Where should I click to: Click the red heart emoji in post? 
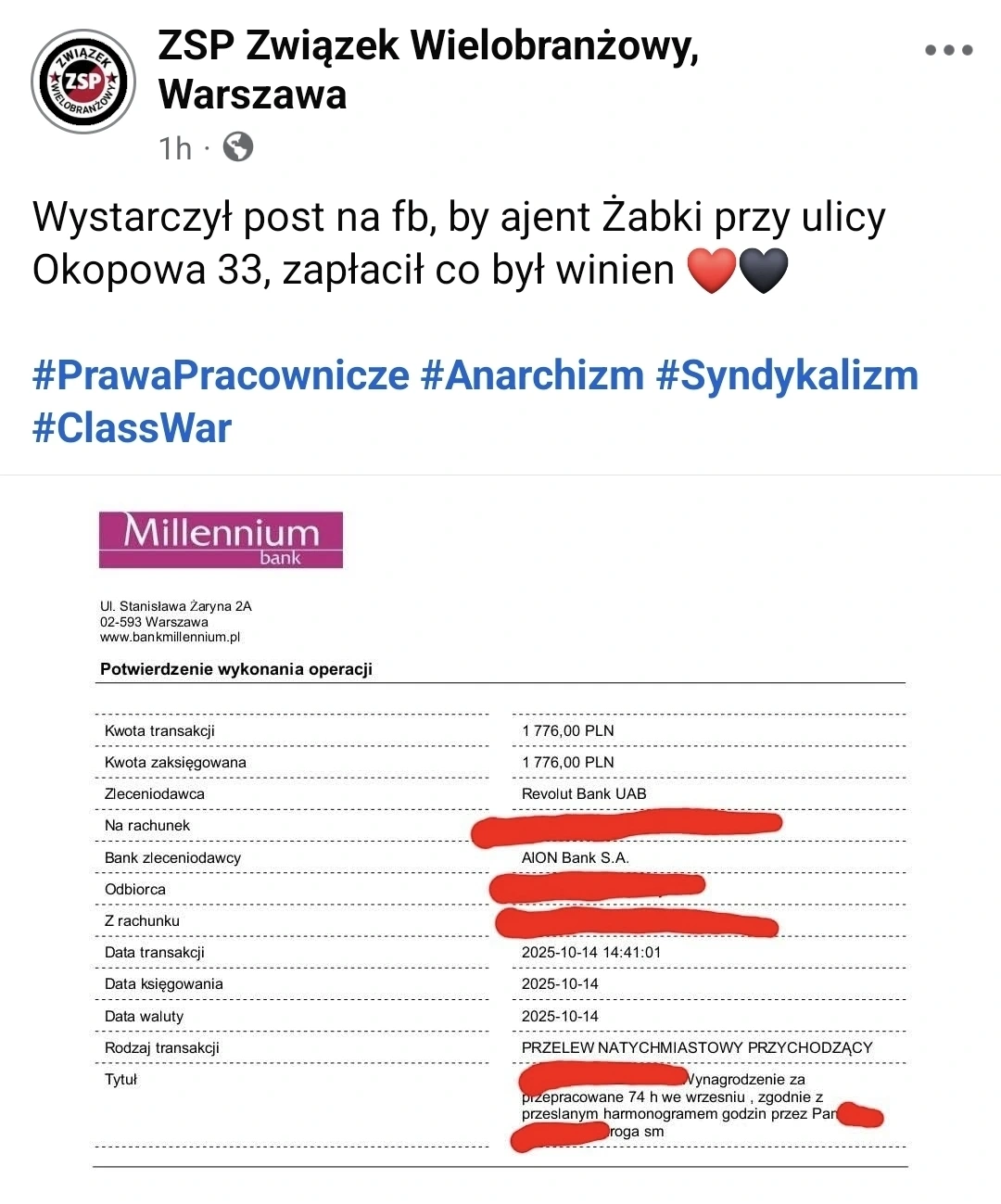coord(711,271)
